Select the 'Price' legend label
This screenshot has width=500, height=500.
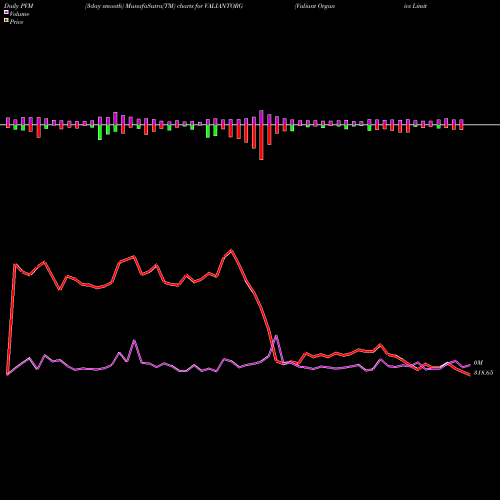pos(16,22)
